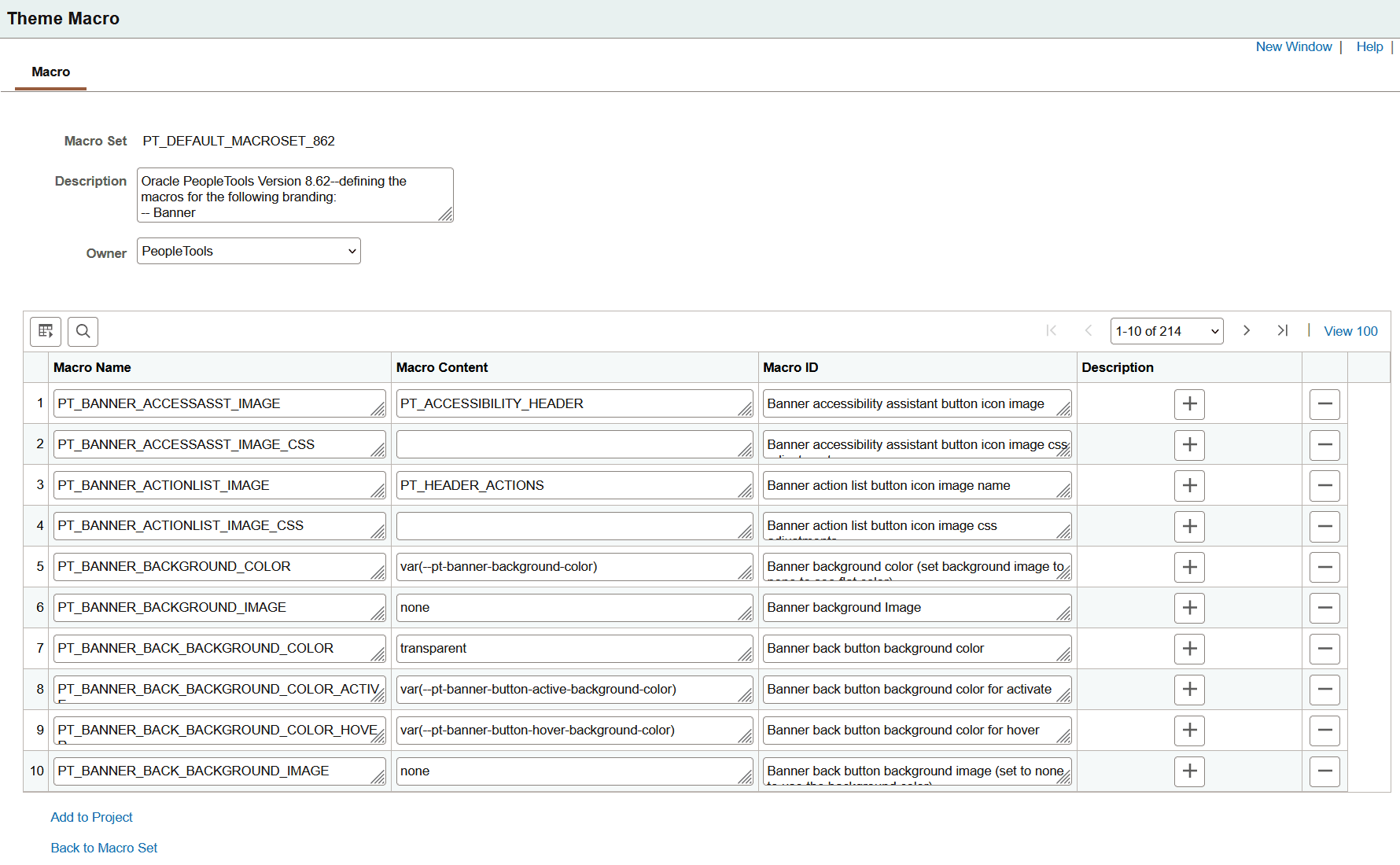
Task: Add a row after PT_BANNER_BACKGROUND_COLOR
Action: 1189,567
